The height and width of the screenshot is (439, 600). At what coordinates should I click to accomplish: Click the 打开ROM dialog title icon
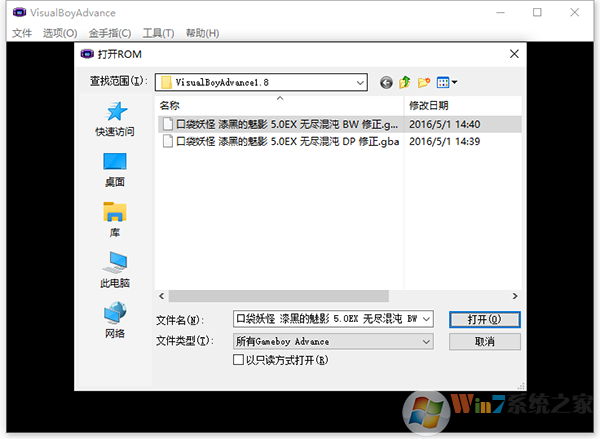click(87, 54)
